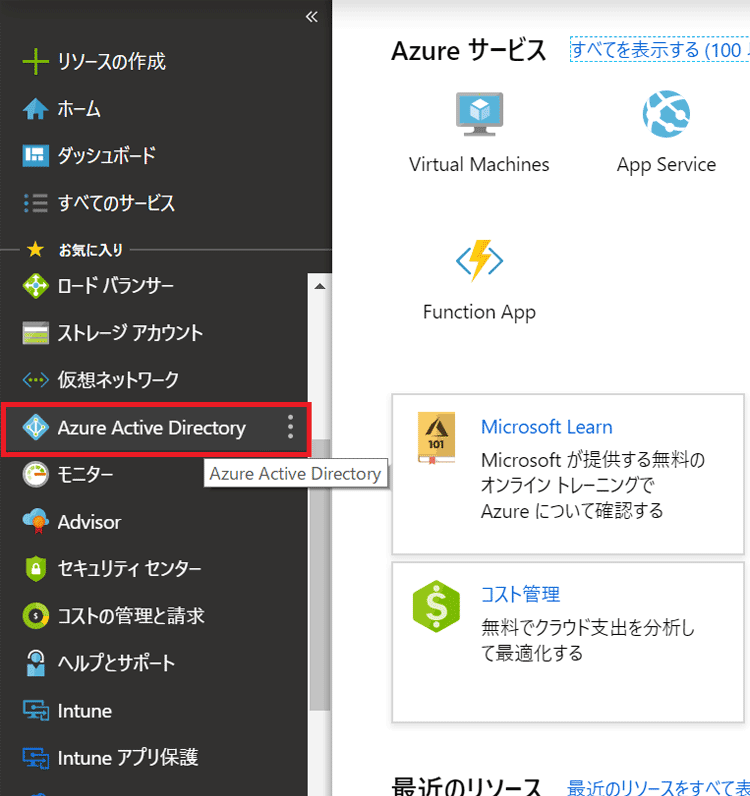The width and height of the screenshot is (750, 796).
Task: Select コストの管理と請求 label
Action: click(x=131, y=616)
